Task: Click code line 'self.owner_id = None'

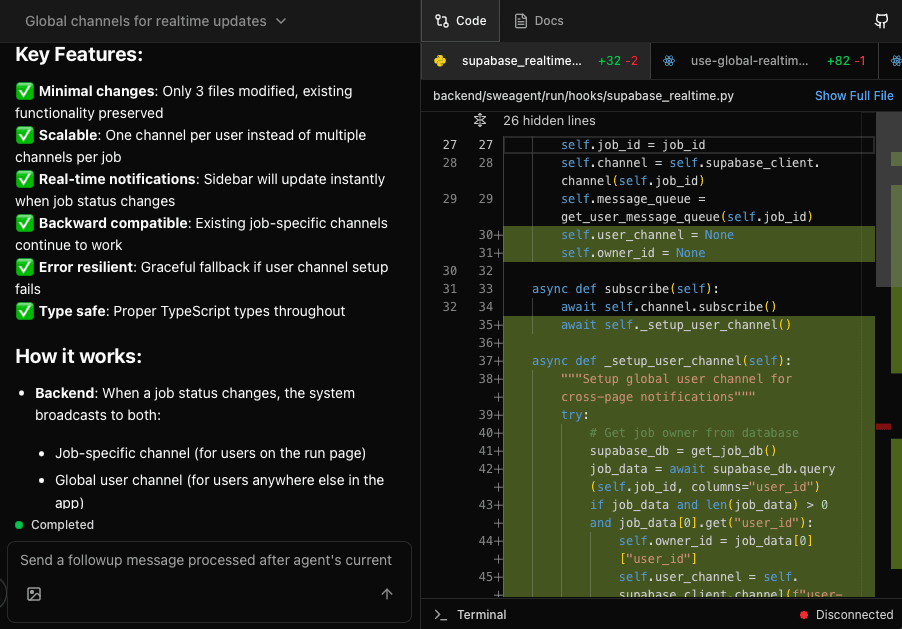Action: [633, 253]
